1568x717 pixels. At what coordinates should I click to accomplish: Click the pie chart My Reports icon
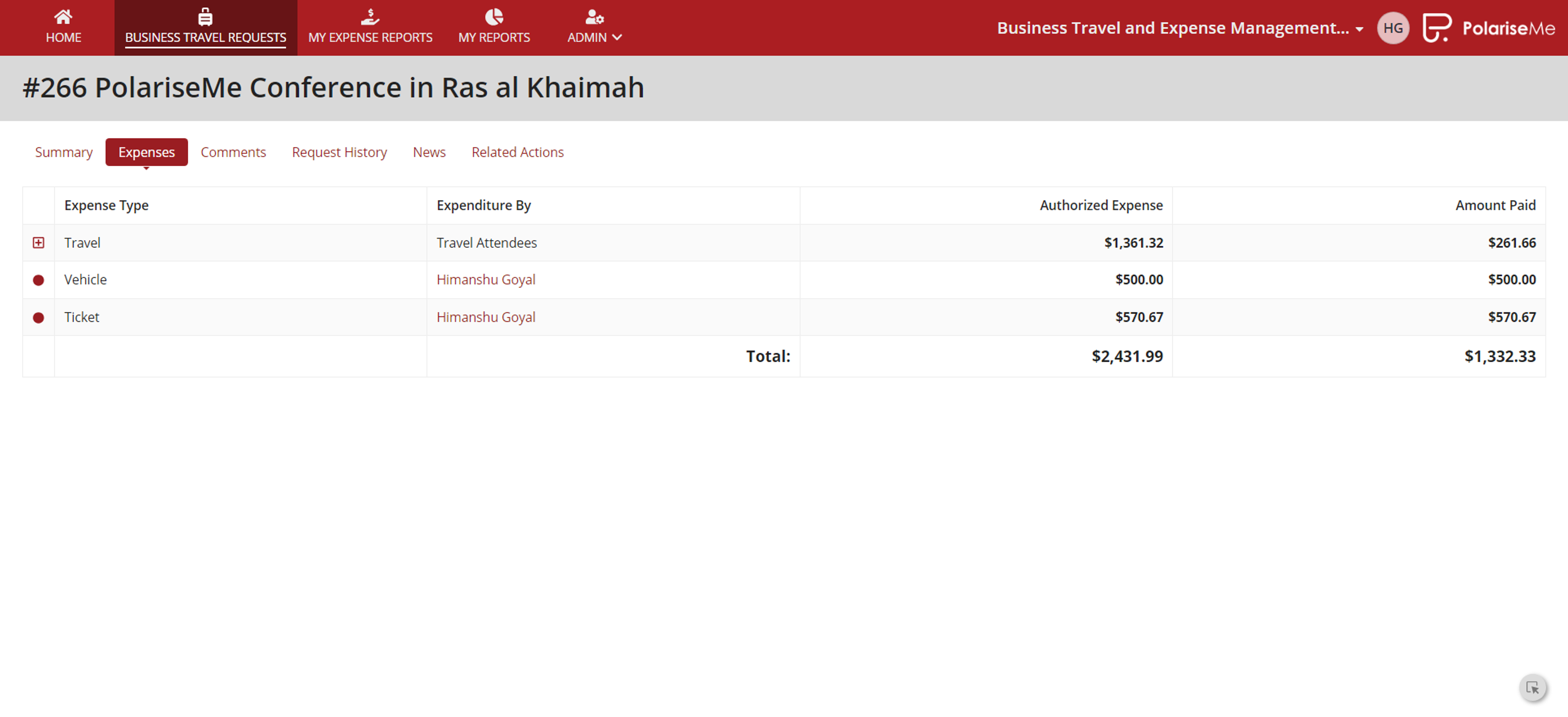(494, 16)
